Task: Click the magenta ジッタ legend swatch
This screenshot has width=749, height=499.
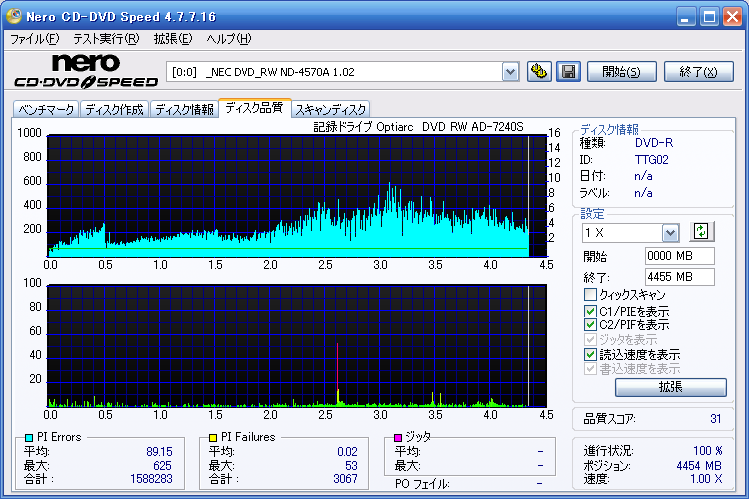Action: pyautogui.click(x=397, y=437)
